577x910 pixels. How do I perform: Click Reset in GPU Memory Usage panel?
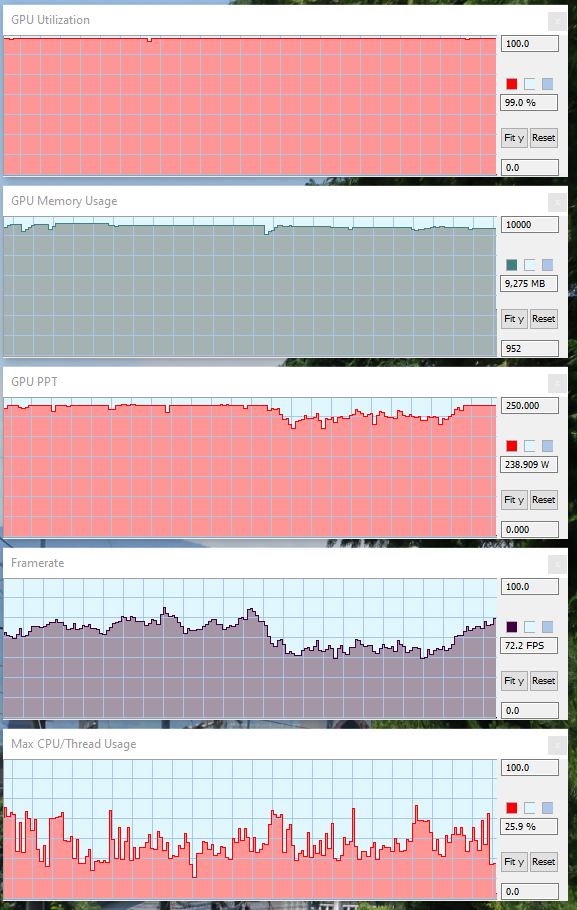544,319
